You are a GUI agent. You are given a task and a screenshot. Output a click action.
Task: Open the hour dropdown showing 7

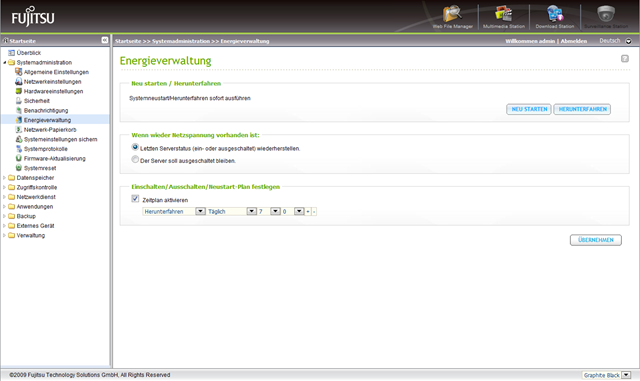[x=276, y=211]
